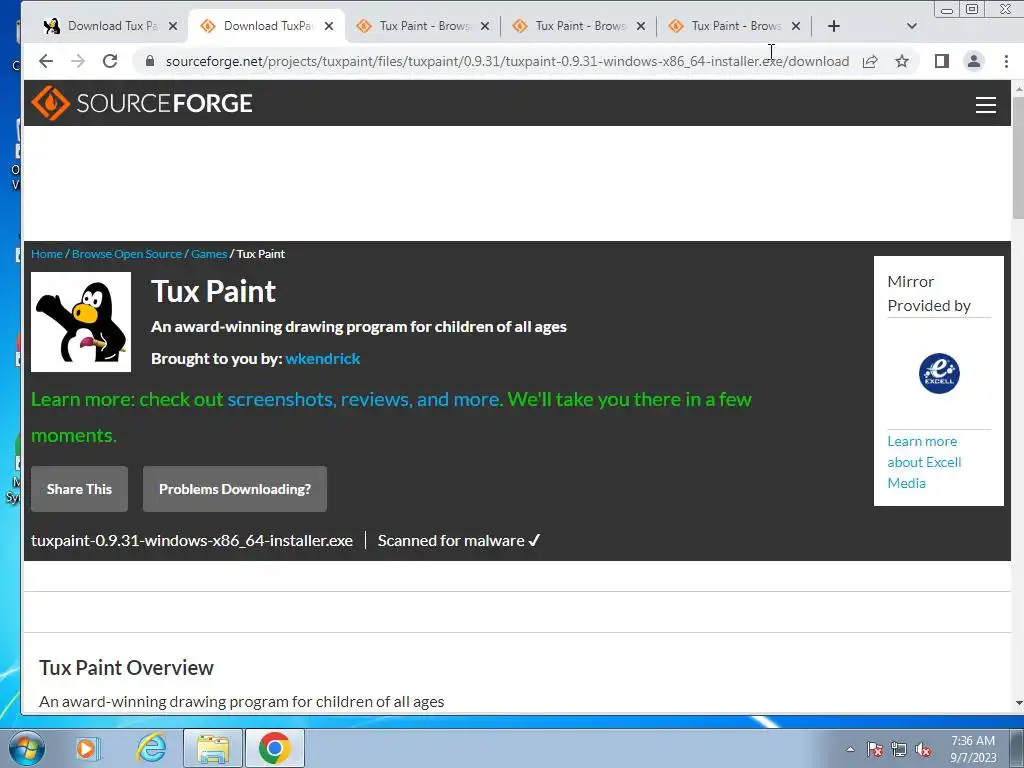Expand the tab search dropdown arrow
Screen dimensions: 1024x768
912,26
